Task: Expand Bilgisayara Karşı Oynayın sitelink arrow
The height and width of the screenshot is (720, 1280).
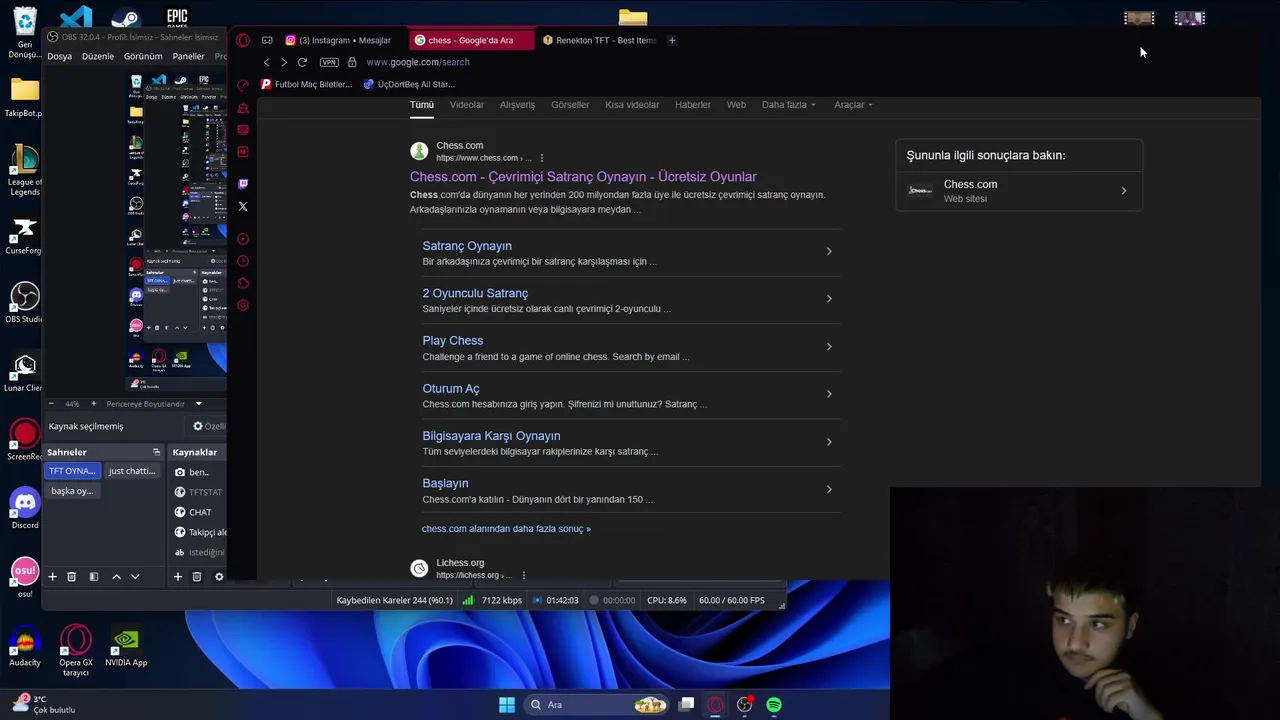Action: (x=828, y=441)
